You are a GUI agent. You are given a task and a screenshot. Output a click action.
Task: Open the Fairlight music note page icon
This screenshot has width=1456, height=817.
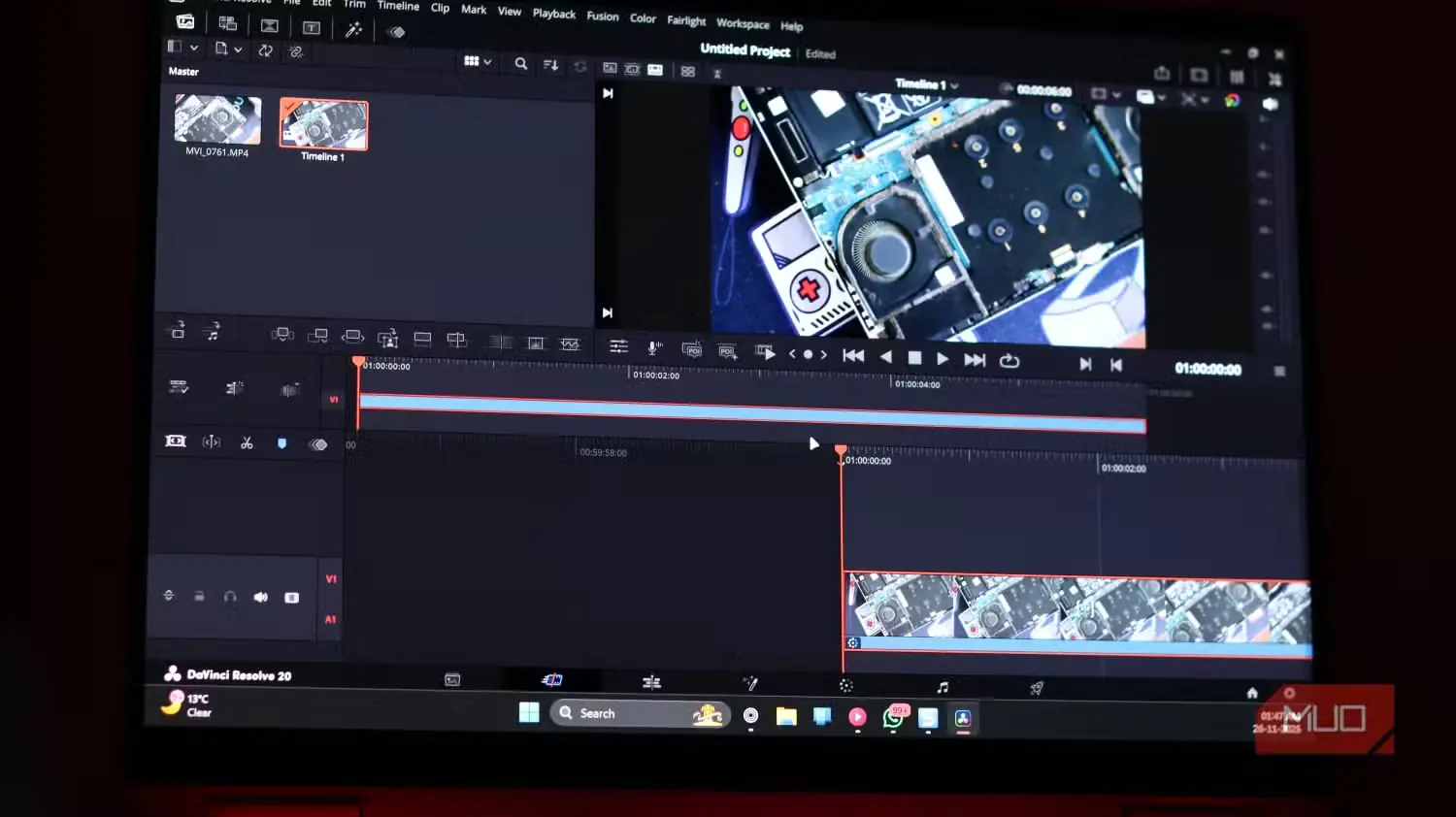point(943,687)
